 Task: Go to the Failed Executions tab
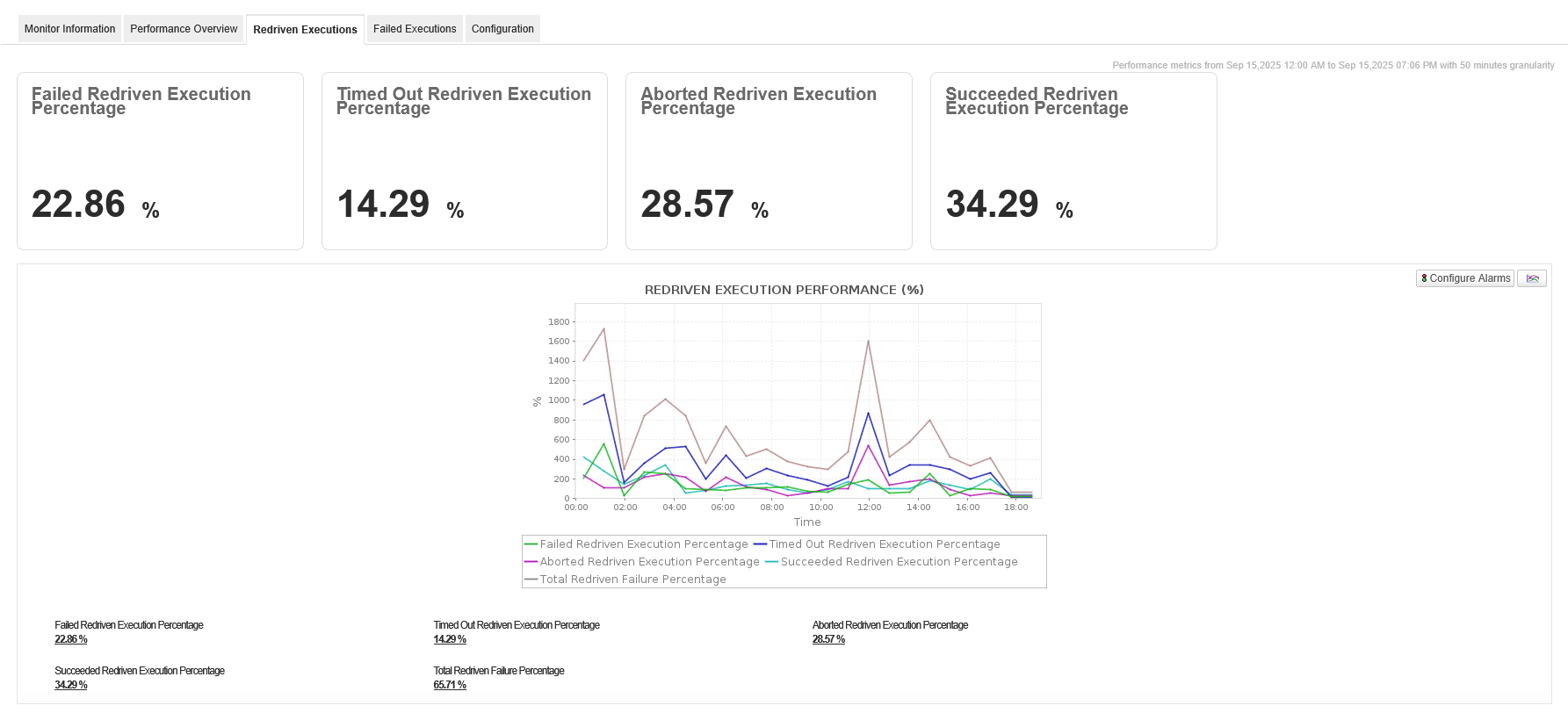[415, 29]
